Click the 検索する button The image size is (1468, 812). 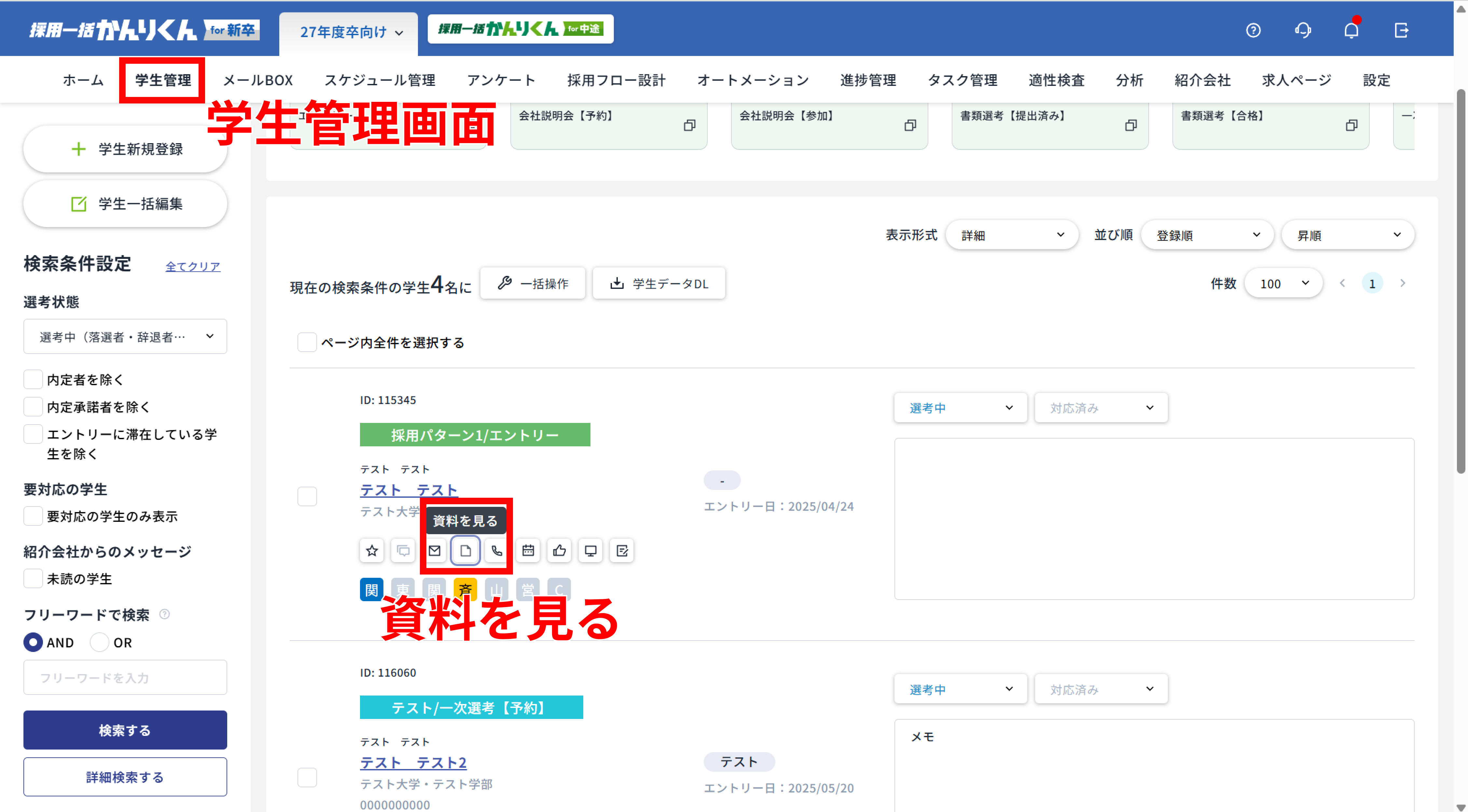pyautogui.click(x=125, y=730)
